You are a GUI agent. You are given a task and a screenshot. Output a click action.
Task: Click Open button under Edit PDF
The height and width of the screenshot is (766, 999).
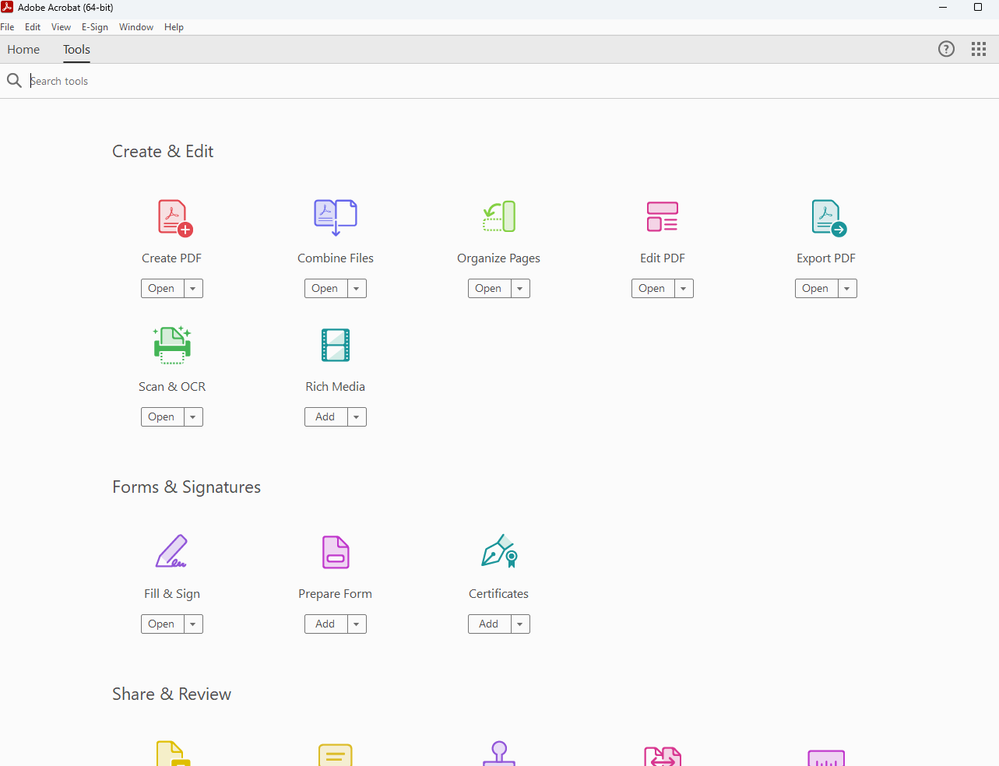click(x=652, y=289)
